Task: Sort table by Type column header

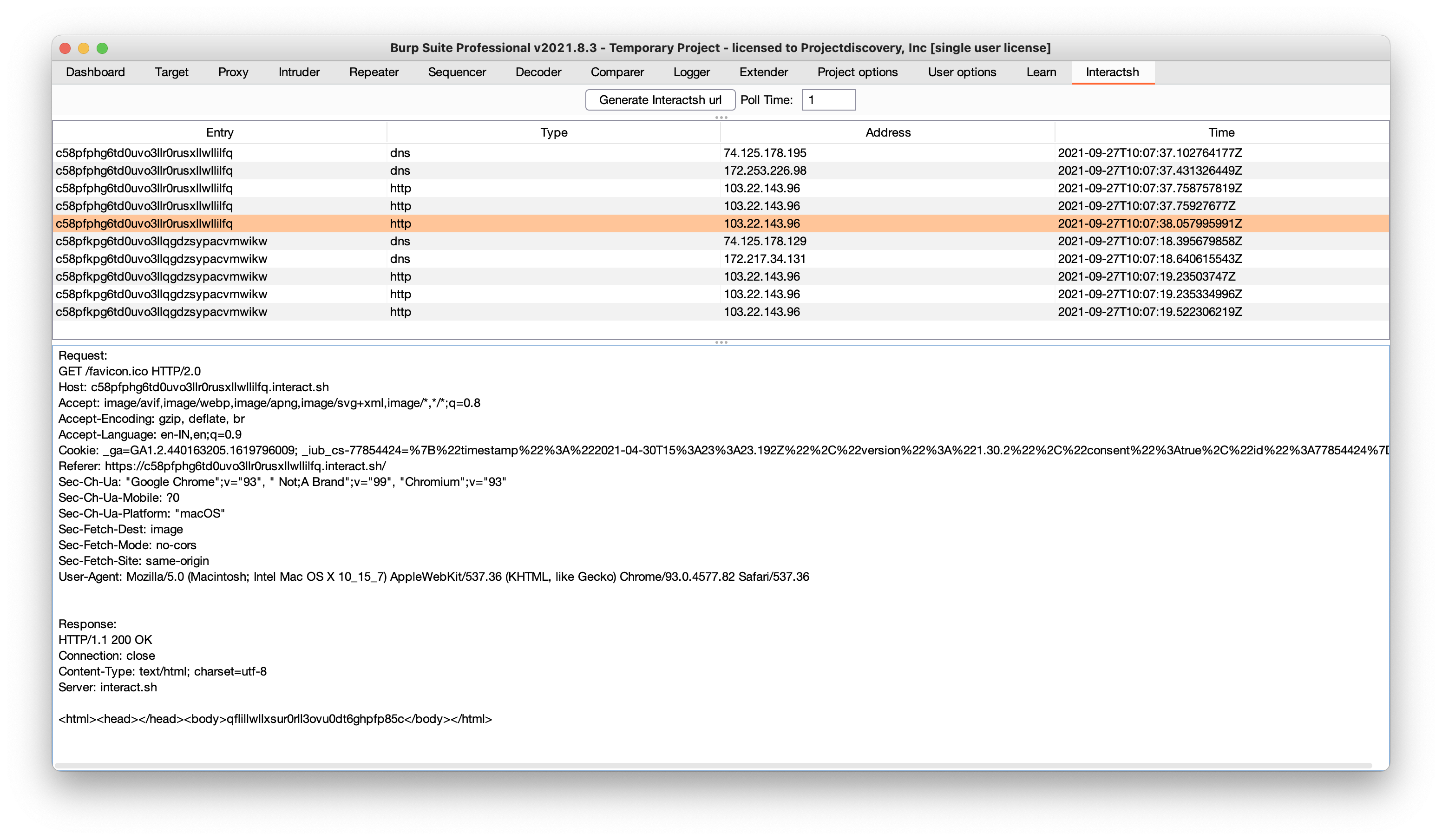Action: click(554, 133)
